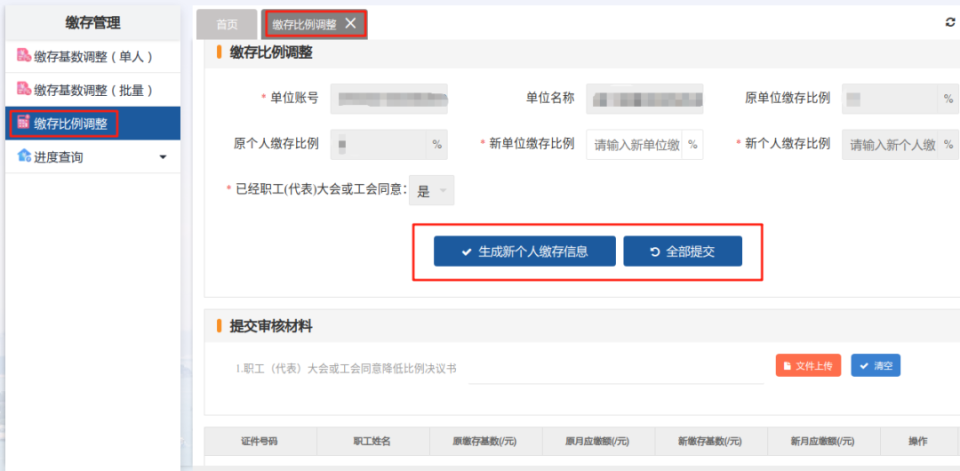The width and height of the screenshot is (960, 471).
Task: Expand the 进度查询 menu arrow
Action: 163,157
